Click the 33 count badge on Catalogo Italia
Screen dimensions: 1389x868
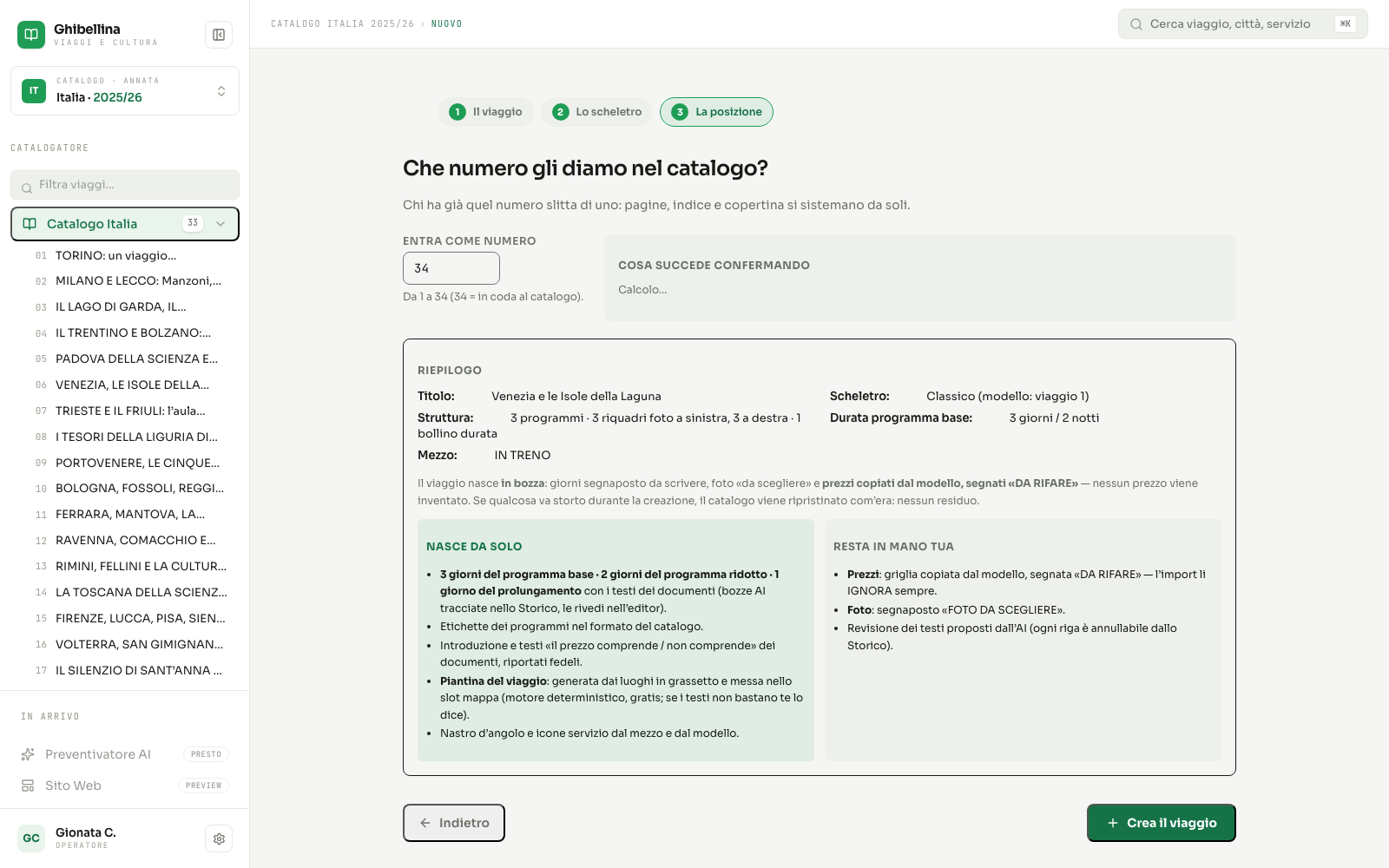193,223
